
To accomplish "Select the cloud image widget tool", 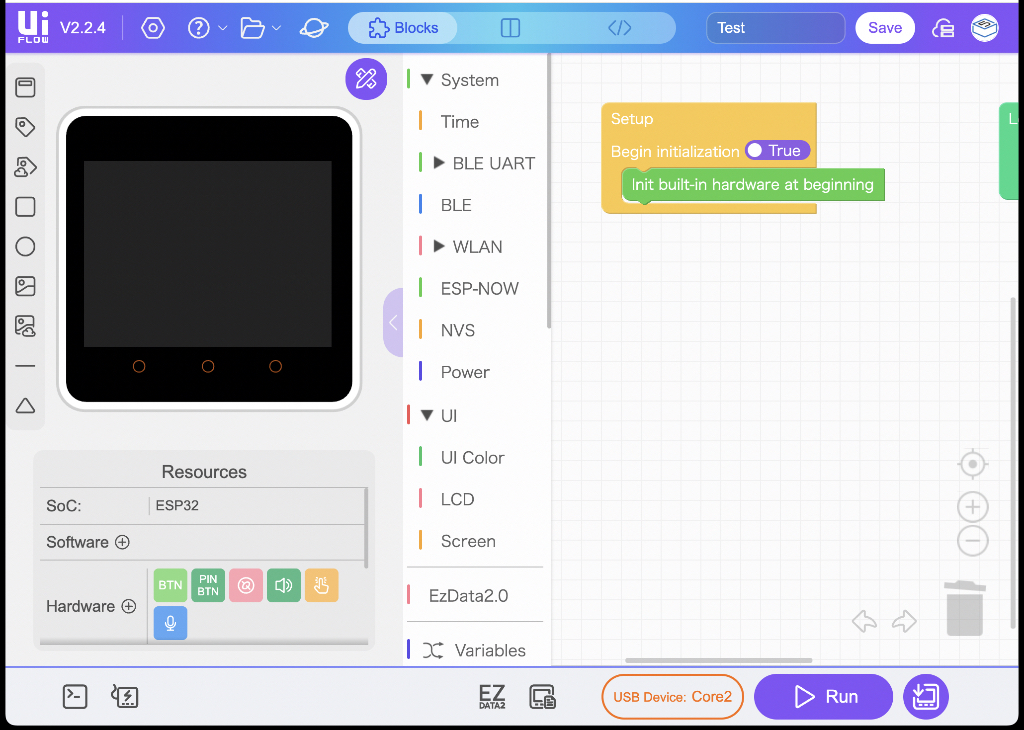I will pos(25,326).
